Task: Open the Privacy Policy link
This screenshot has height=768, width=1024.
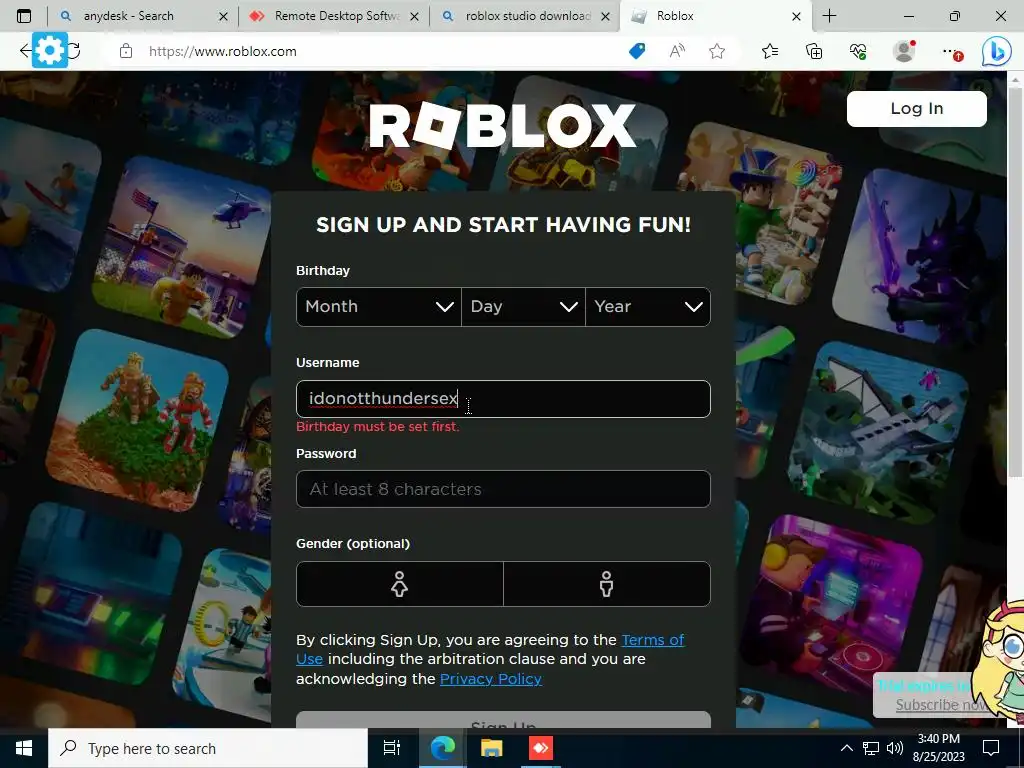Action: 490,679
